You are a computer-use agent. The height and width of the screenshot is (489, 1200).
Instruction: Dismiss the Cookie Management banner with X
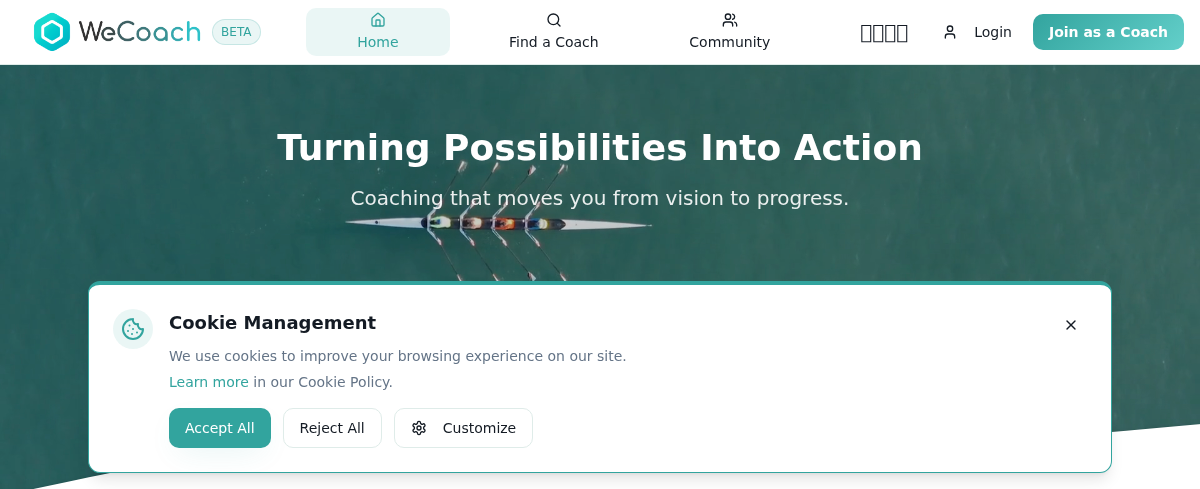coord(1071,325)
